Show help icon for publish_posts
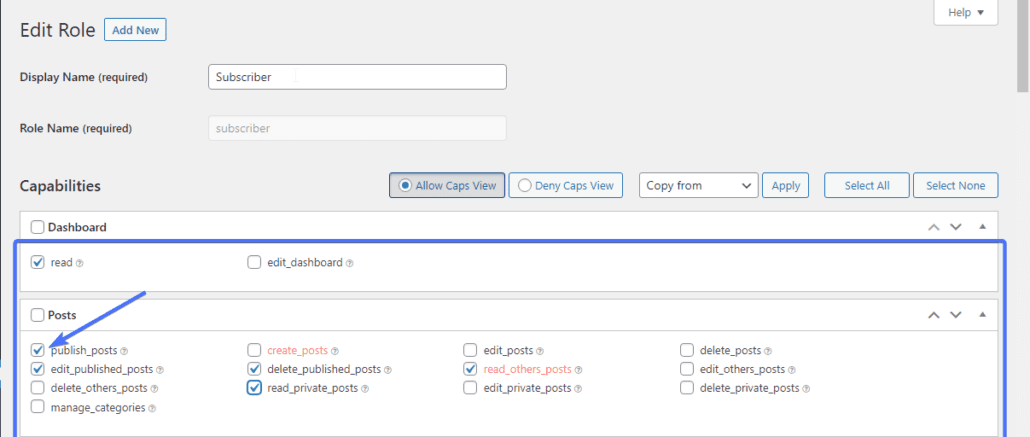 pos(124,351)
